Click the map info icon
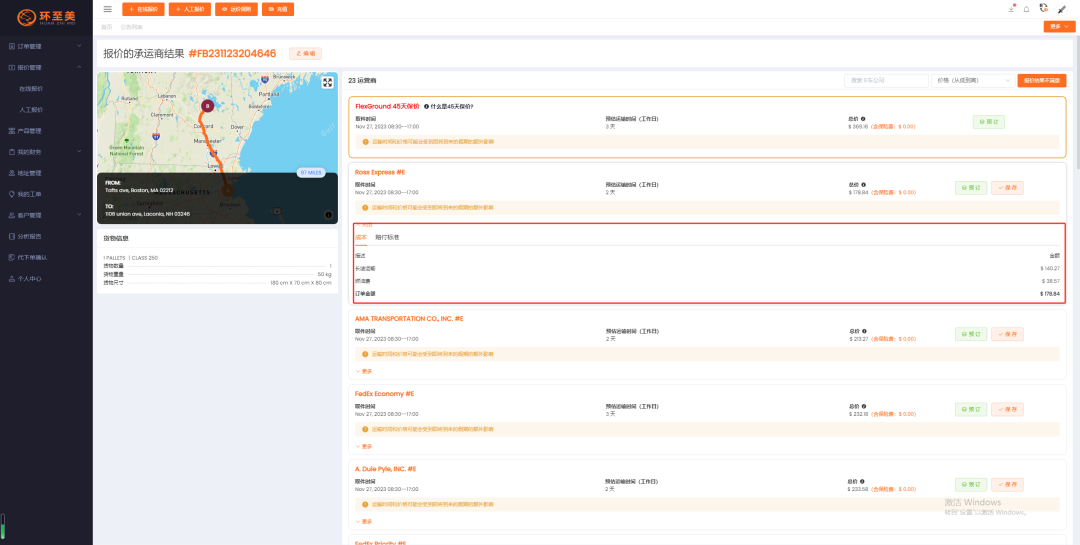 coord(329,215)
